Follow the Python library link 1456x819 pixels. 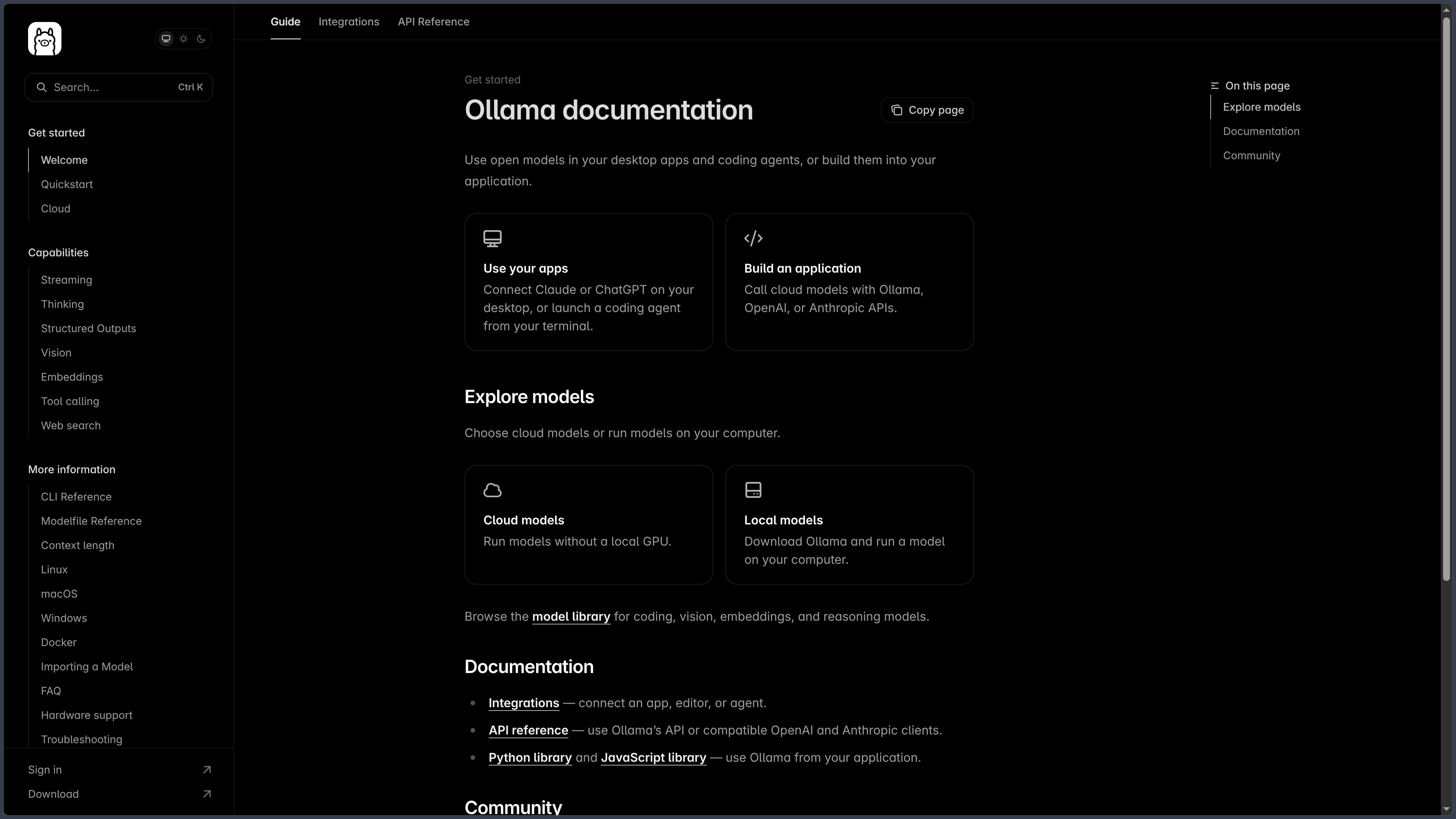[x=530, y=758]
